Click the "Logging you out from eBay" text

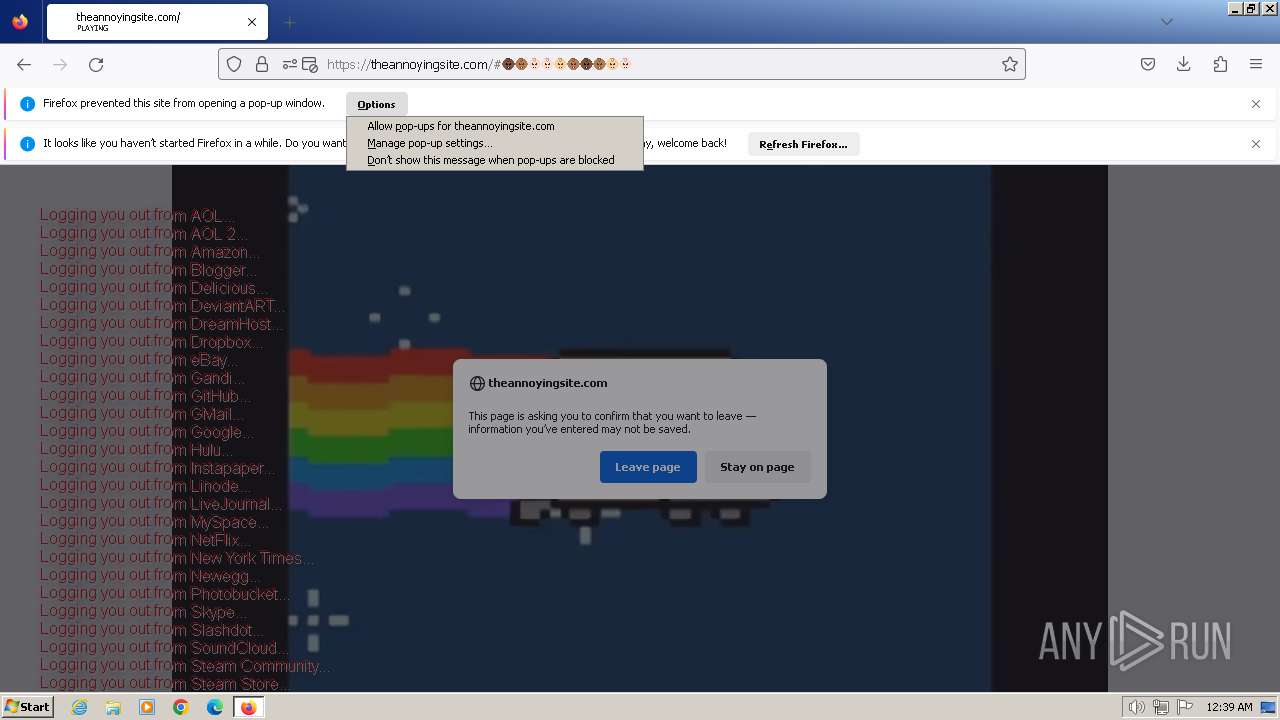point(139,360)
